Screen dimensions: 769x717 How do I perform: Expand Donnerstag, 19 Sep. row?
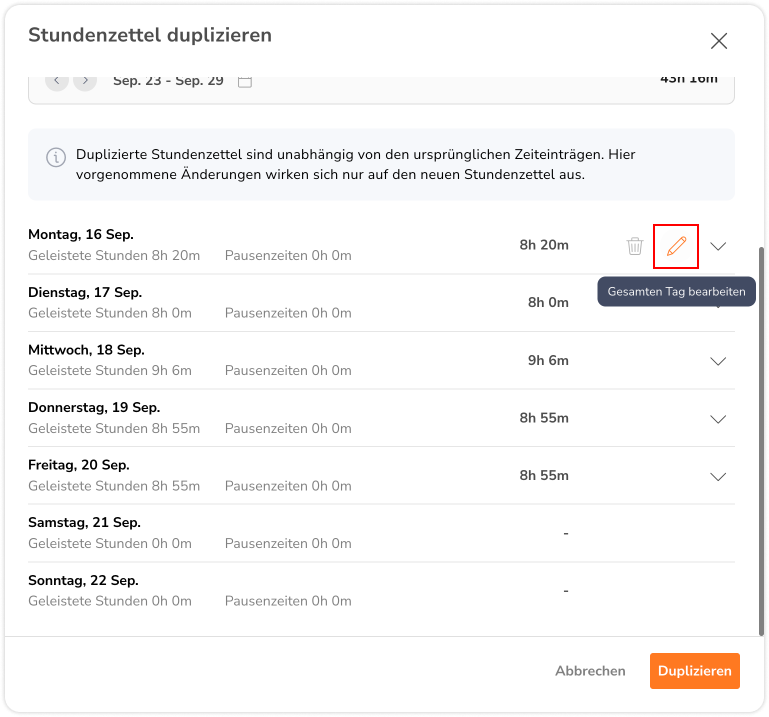(x=718, y=419)
